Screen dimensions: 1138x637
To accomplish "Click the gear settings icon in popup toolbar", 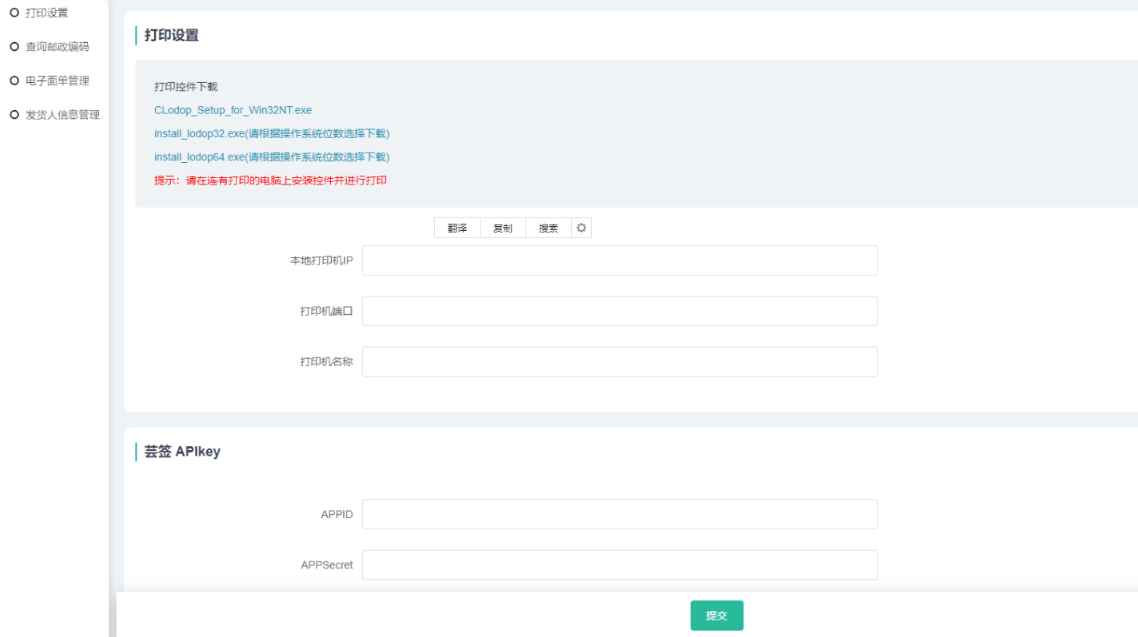I will (582, 228).
